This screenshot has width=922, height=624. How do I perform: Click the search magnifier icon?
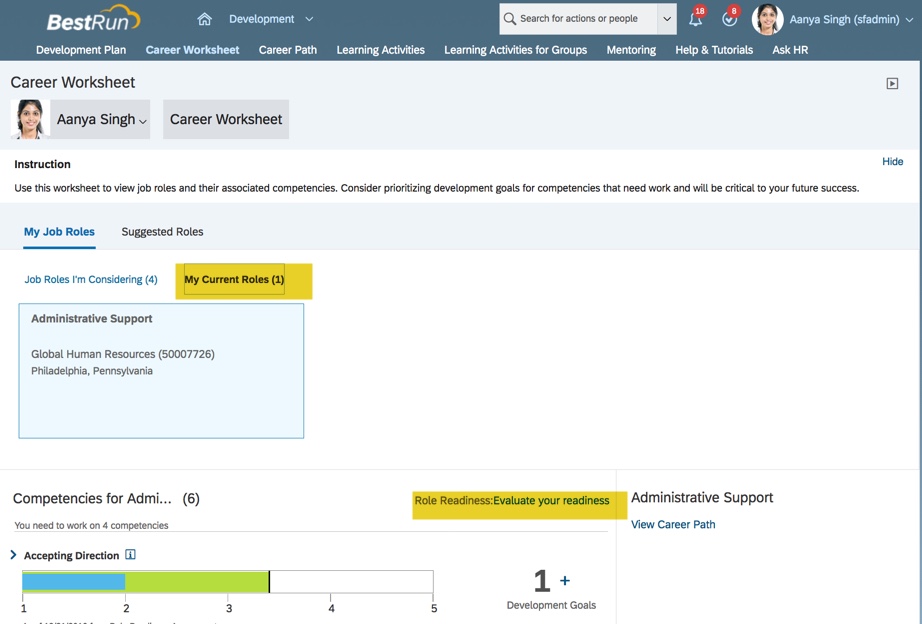click(510, 19)
